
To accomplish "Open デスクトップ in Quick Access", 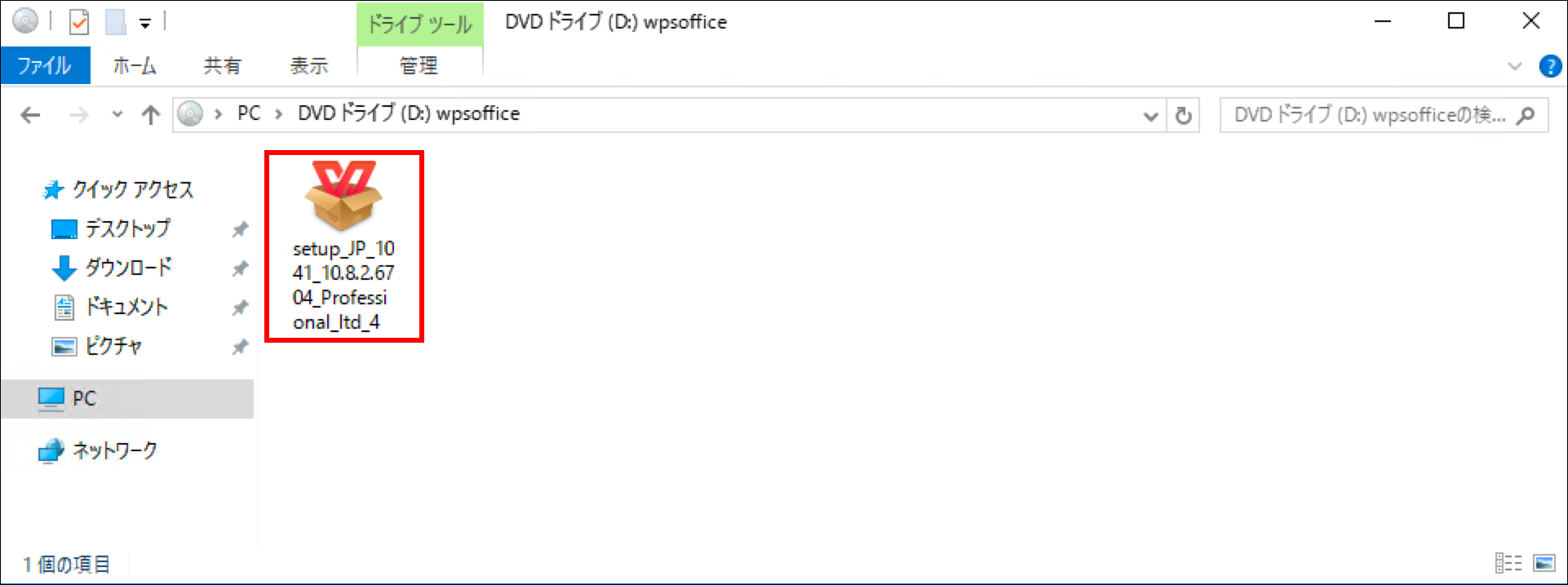I will pos(127,228).
